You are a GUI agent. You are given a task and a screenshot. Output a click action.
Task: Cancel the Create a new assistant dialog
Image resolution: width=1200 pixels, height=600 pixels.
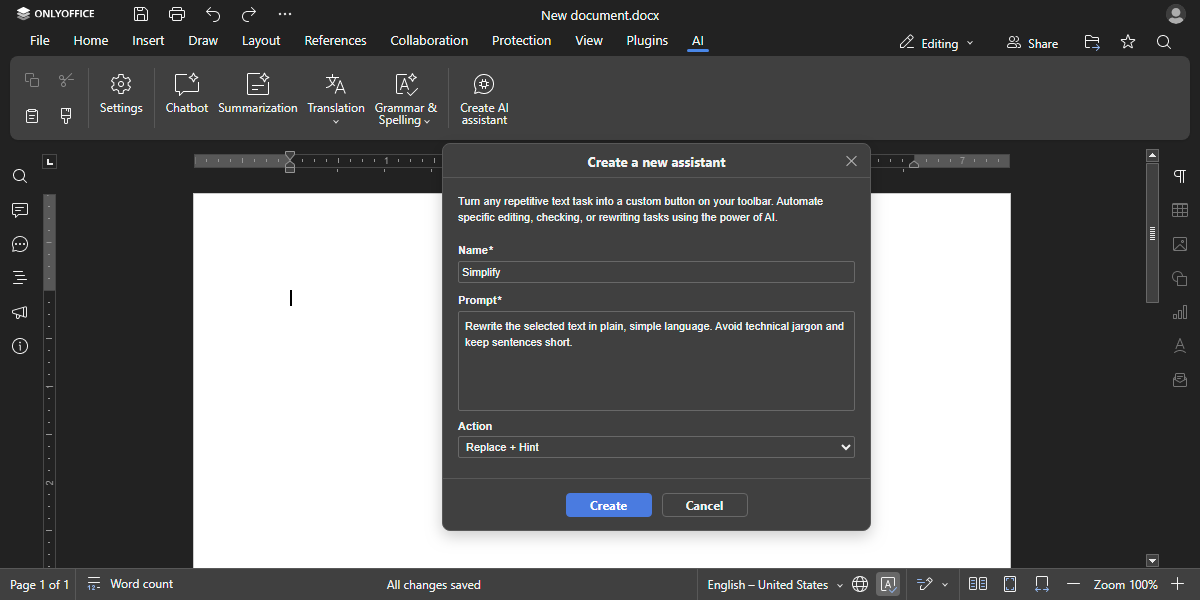704,505
